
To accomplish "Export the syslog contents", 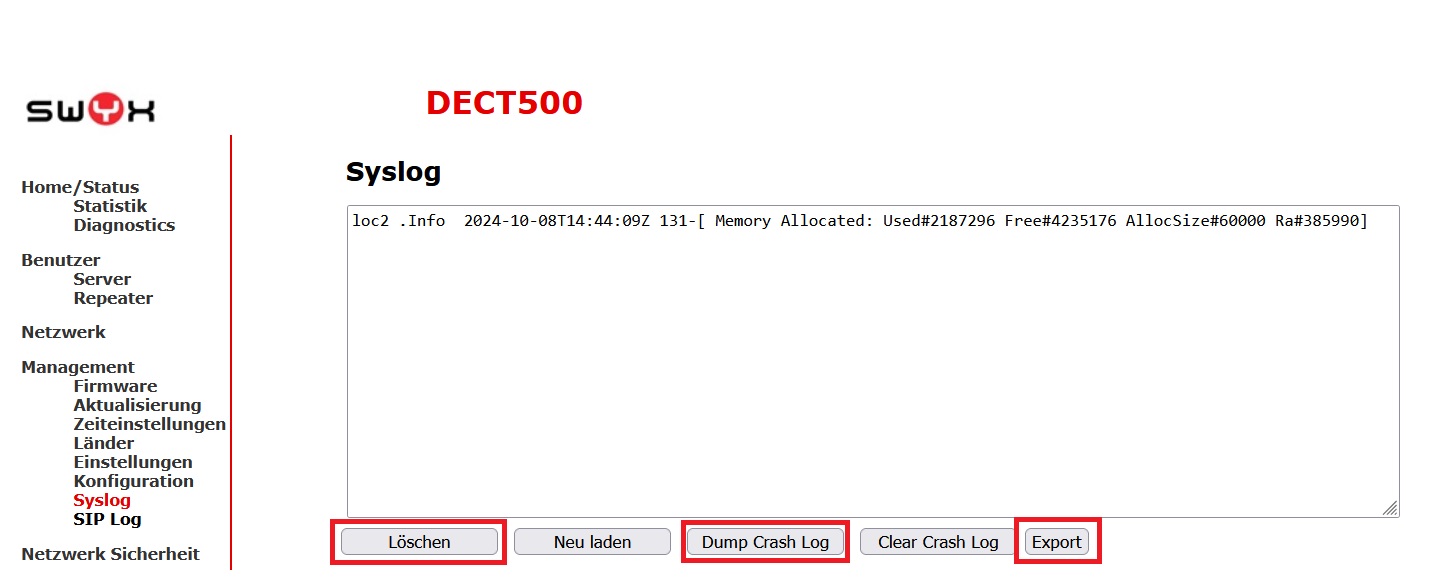I will click(x=1058, y=541).
